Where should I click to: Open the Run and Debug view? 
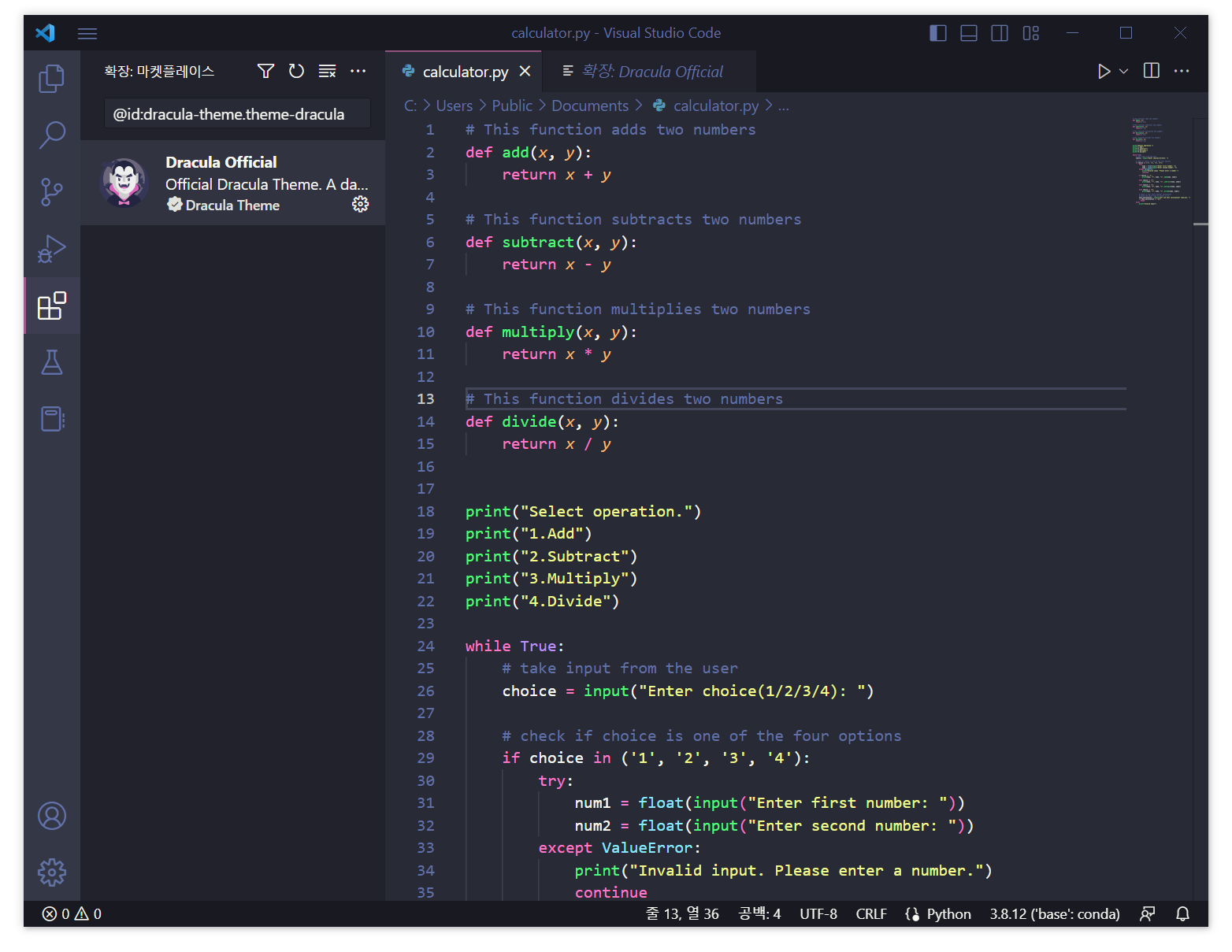coord(52,249)
